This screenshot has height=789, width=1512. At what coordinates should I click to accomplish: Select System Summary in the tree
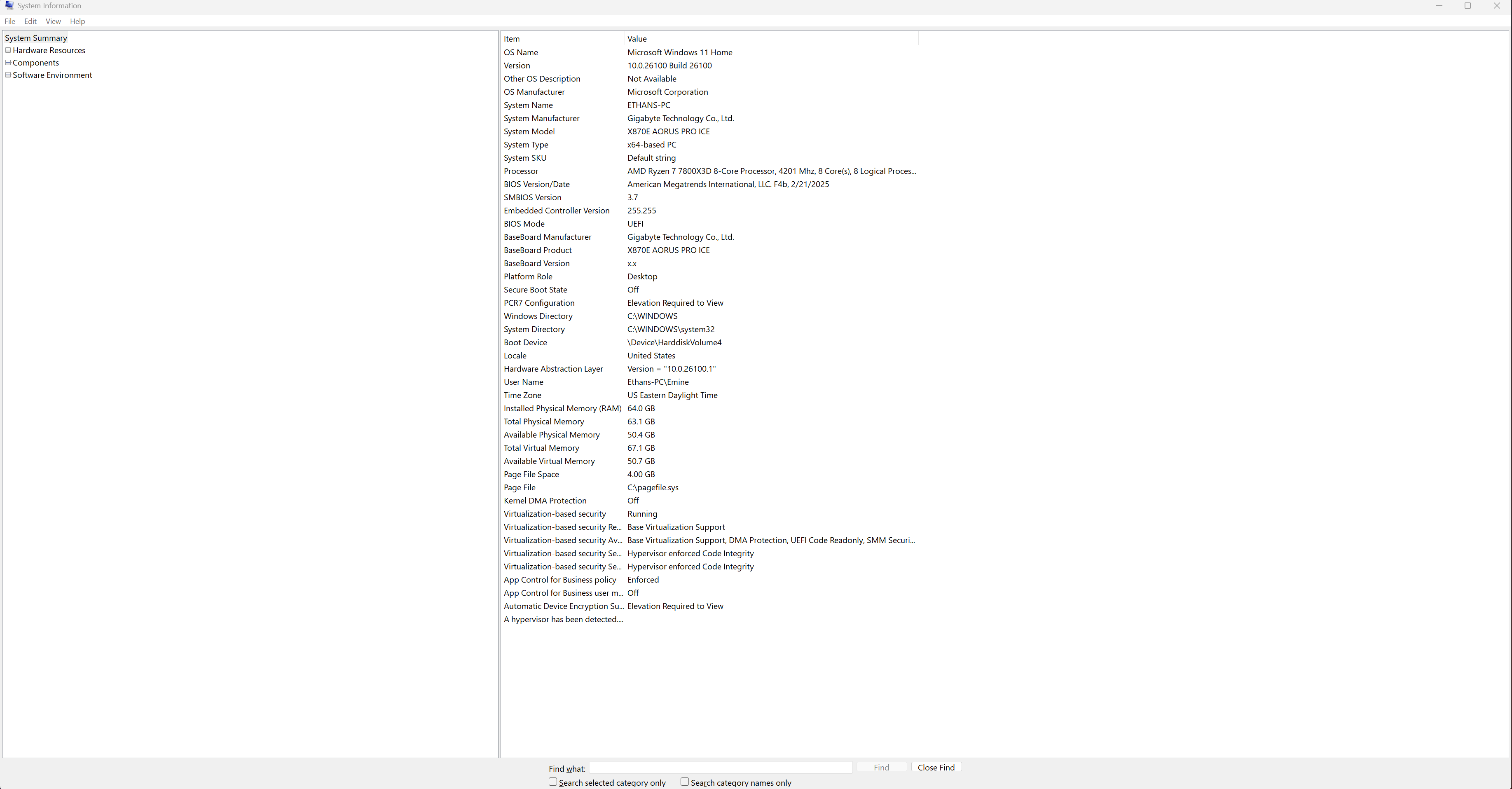[36, 38]
